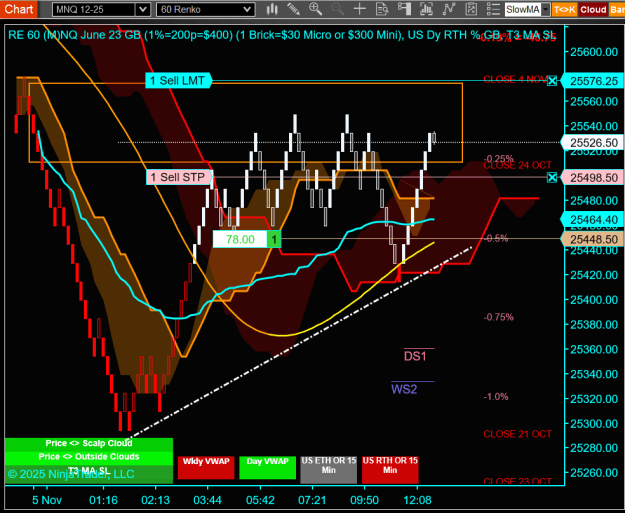Viewport: 625px width, 513px height.
Task: Open the Chart Trader panel icon
Action: click(404, 9)
